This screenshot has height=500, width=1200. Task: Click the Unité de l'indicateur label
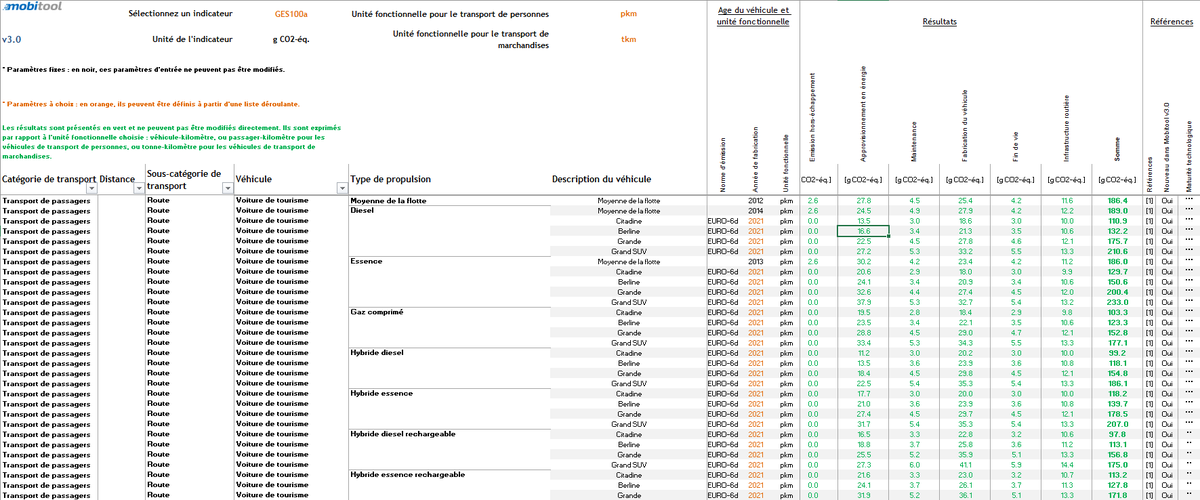192,39
